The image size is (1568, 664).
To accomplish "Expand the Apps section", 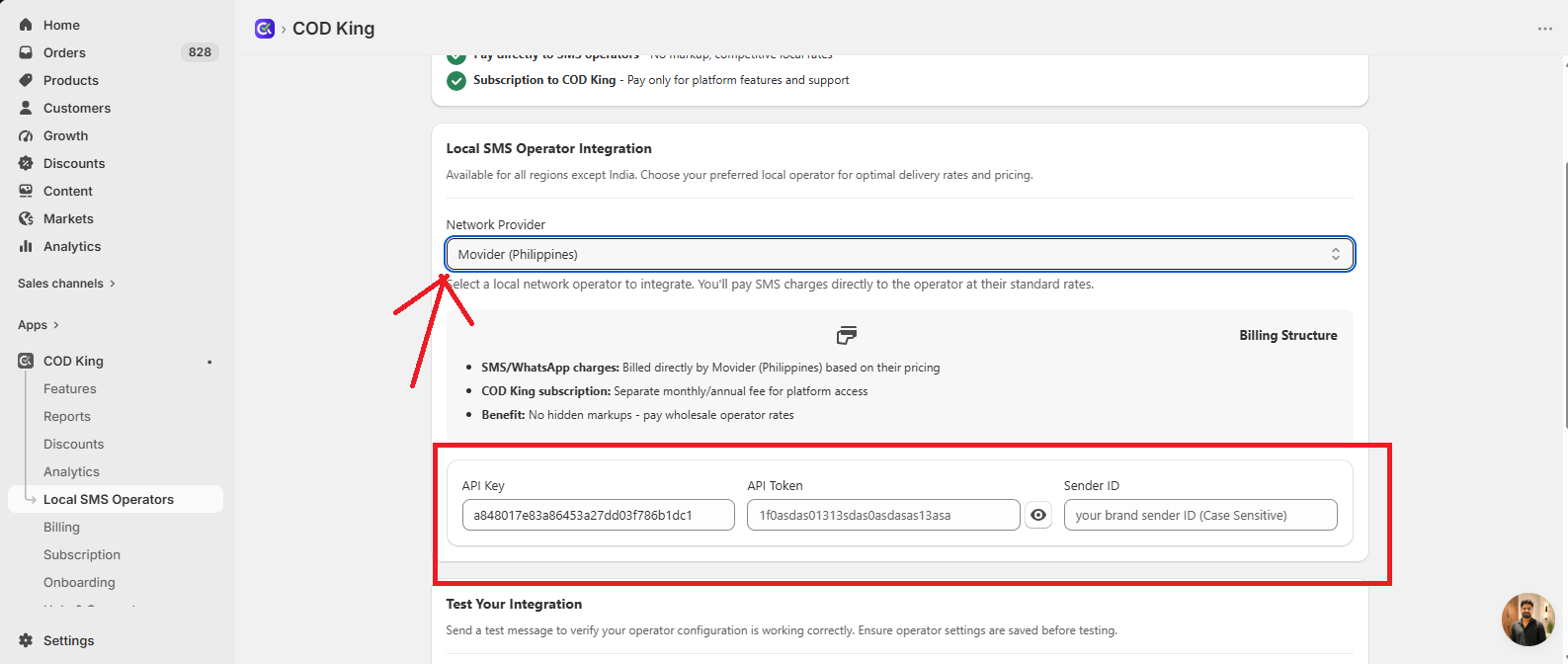I will coord(39,325).
